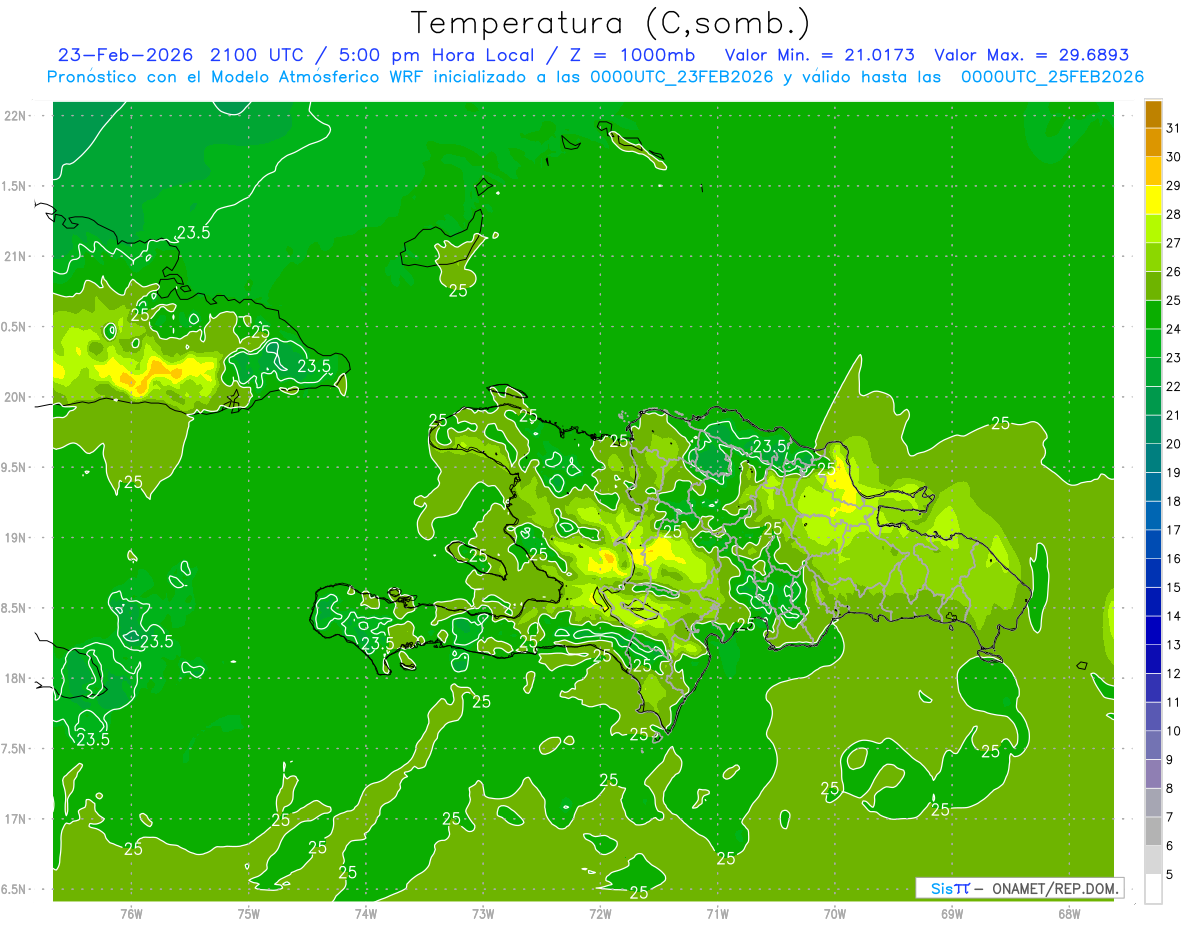Click the colorbar segment between 25 and 26
1200x927 pixels.
1153,286
